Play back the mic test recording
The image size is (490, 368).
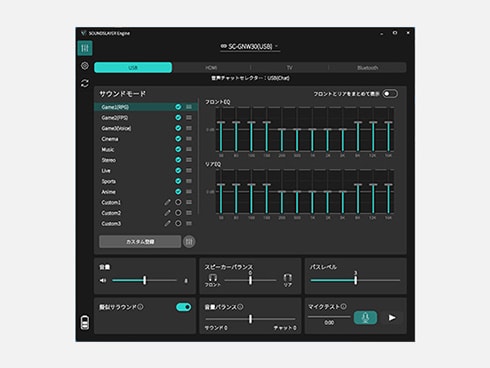[x=392, y=318]
